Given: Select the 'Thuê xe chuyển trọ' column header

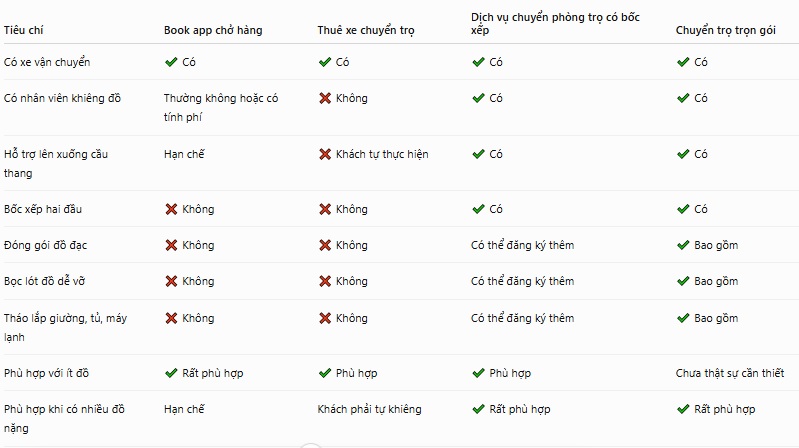Looking at the screenshot, I should tap(366, 30).
